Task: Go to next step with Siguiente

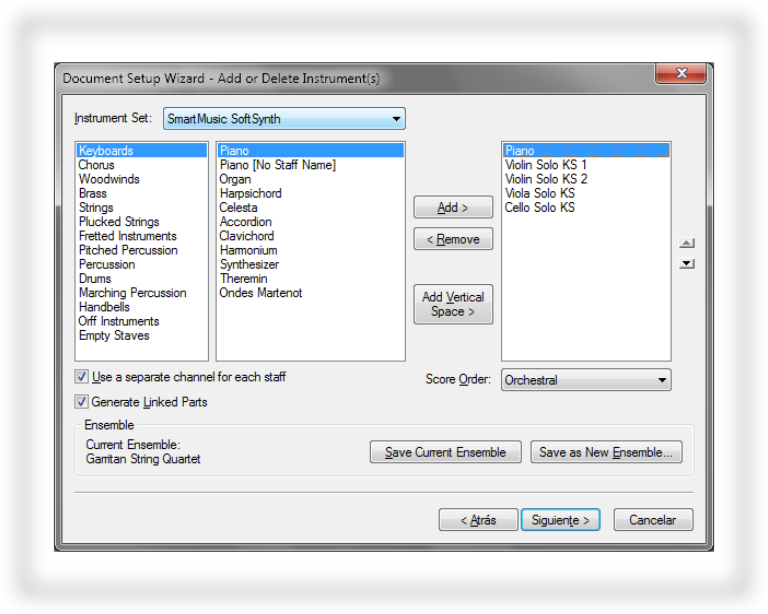Action: [560, 520]
